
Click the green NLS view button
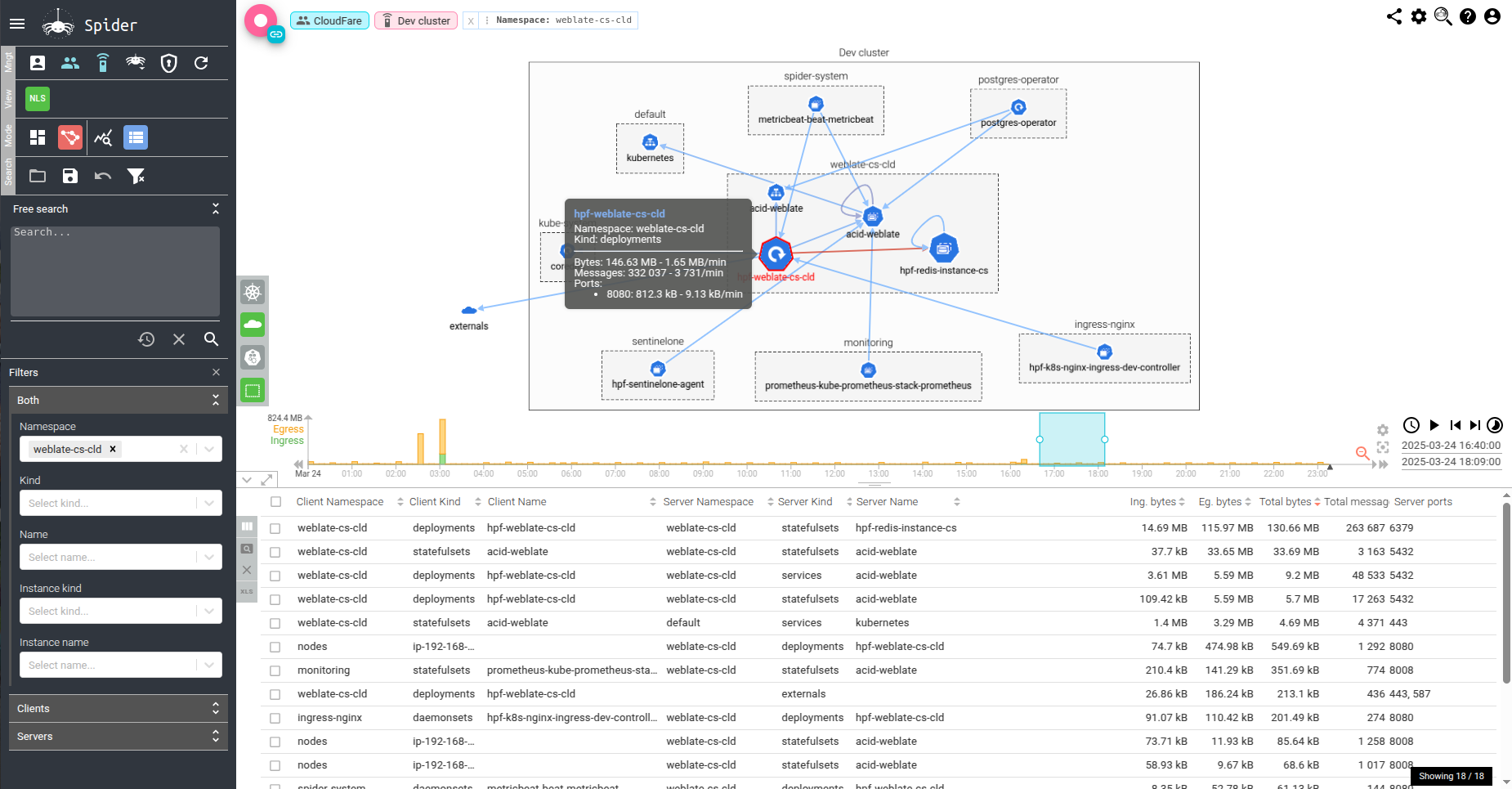click(x=38, y=98)
